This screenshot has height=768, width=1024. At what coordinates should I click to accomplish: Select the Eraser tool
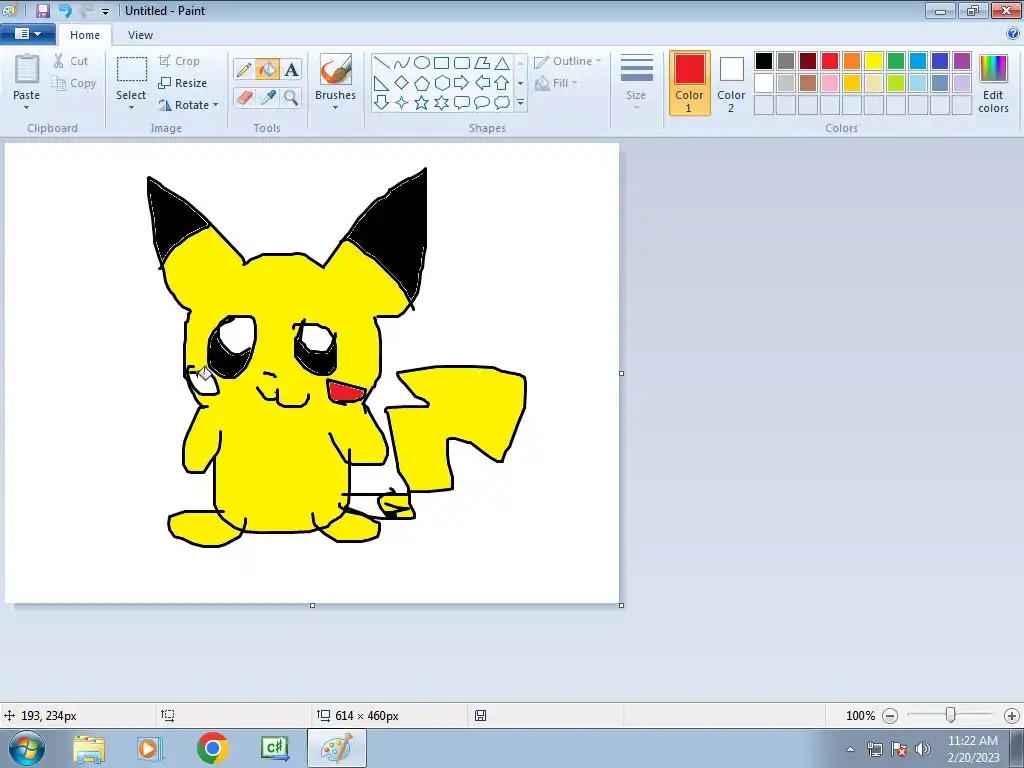pyautogui.click(x=243, y=97)
